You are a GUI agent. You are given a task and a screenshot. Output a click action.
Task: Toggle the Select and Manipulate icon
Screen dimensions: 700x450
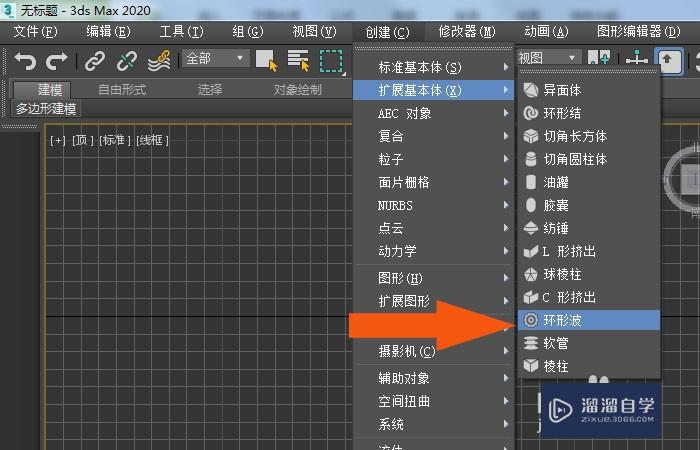(x=637, y=58)
